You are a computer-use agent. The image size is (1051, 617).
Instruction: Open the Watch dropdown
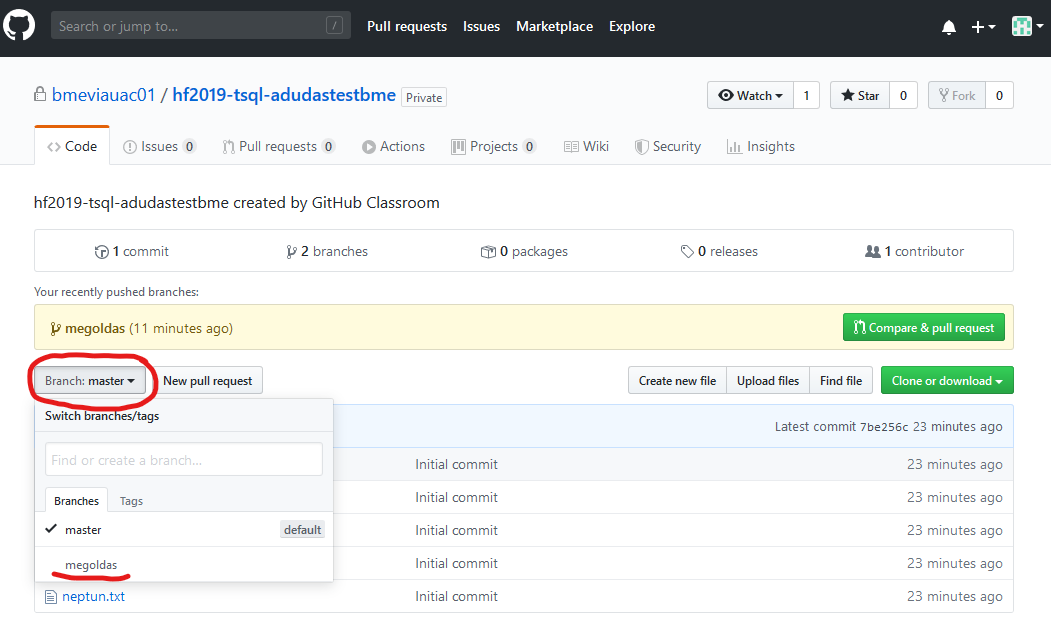[x=749, y=95]
